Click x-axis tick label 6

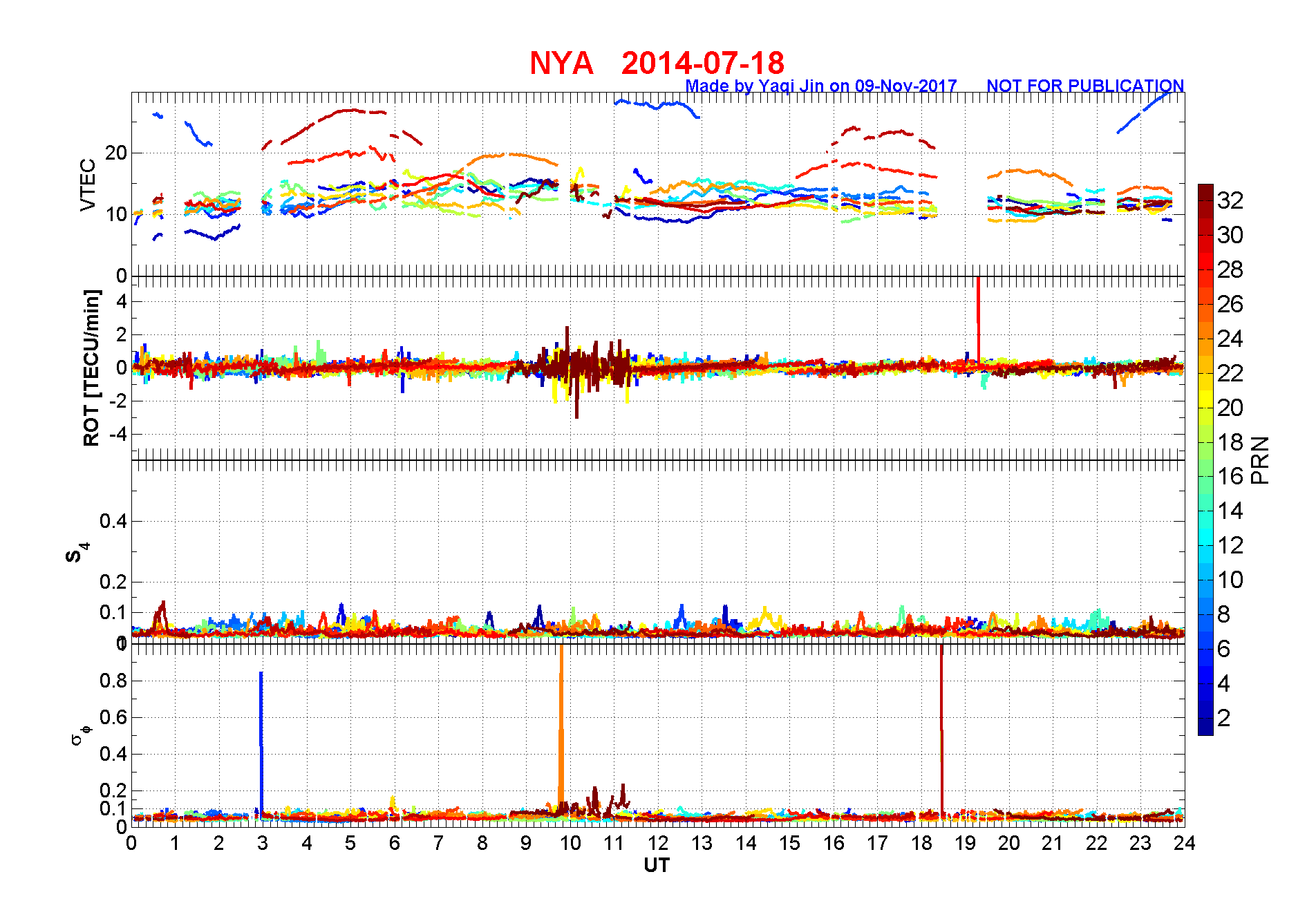pos(395,843)
